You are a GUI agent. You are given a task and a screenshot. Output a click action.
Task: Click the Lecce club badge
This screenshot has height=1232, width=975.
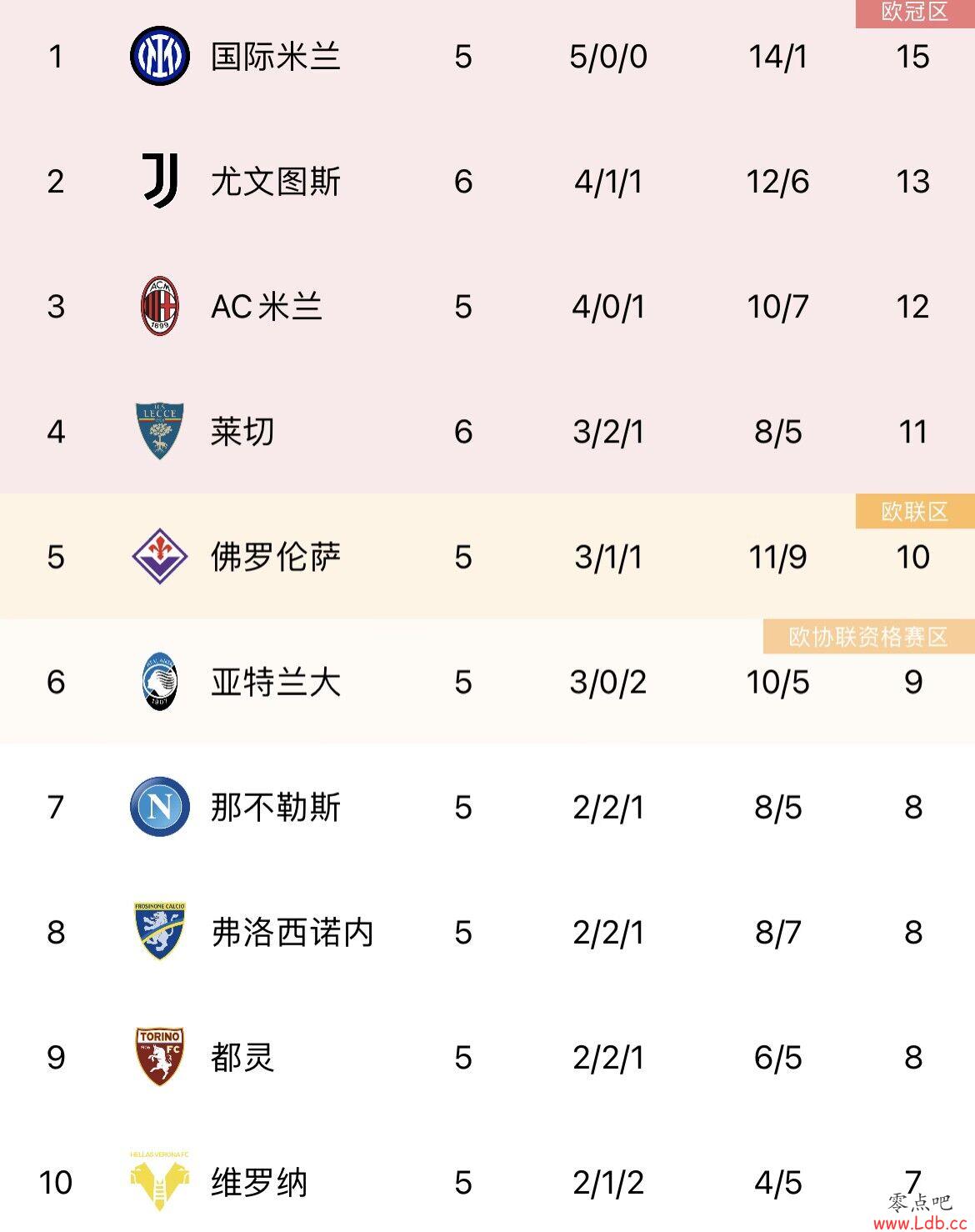point(159,431)
